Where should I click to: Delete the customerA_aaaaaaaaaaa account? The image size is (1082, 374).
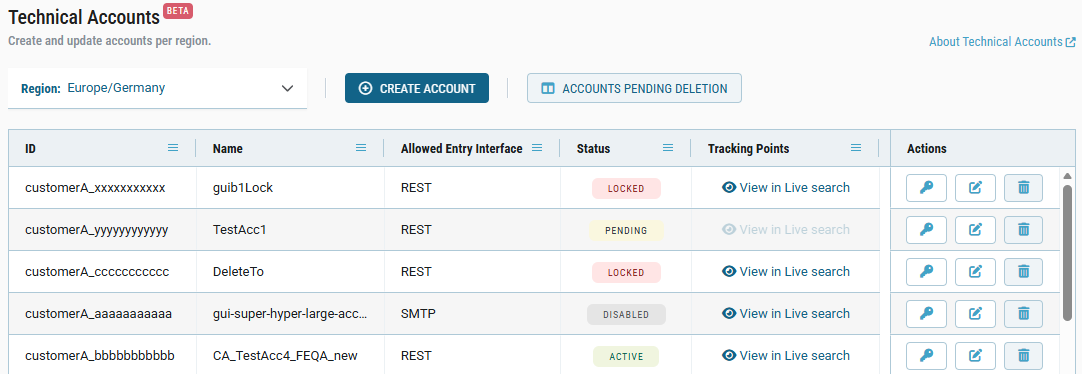[1023, 314]
